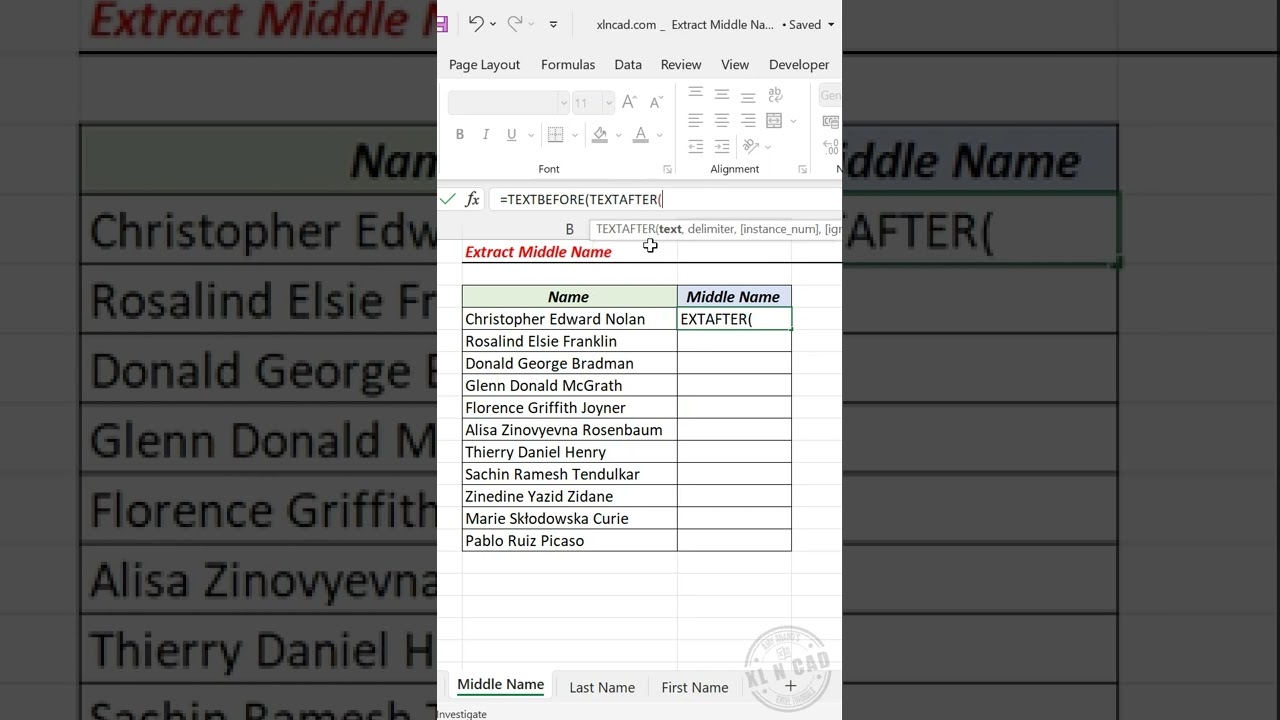Expand the font name dropdown arrow

[564, 102]
